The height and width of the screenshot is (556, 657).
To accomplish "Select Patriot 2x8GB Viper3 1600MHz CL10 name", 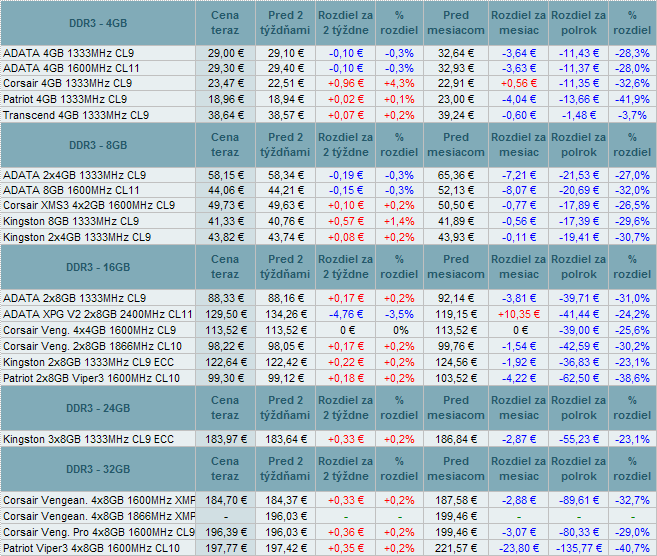I will [x=91, y=378].
